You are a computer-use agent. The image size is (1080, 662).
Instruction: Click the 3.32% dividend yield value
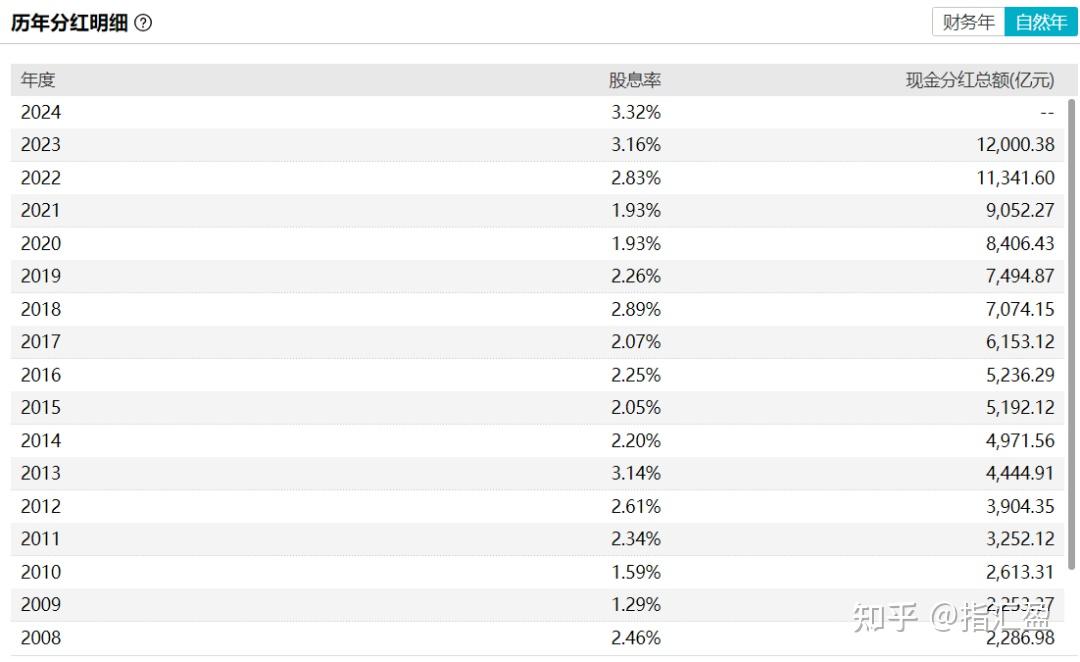(x=638, y=112)
